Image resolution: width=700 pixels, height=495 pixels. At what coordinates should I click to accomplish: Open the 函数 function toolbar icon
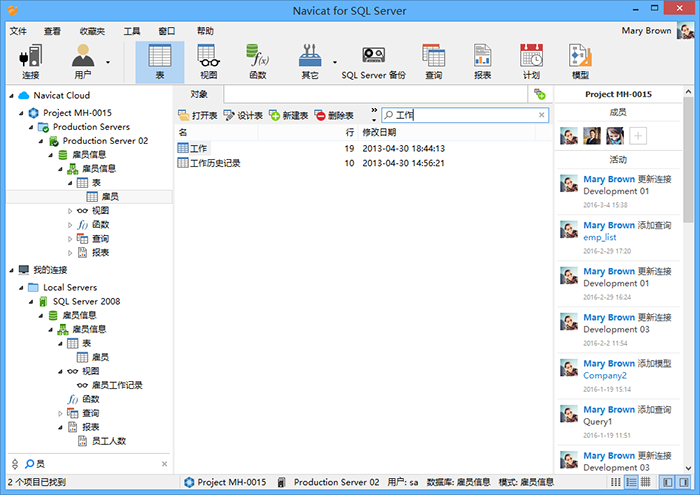pos(258,62)
